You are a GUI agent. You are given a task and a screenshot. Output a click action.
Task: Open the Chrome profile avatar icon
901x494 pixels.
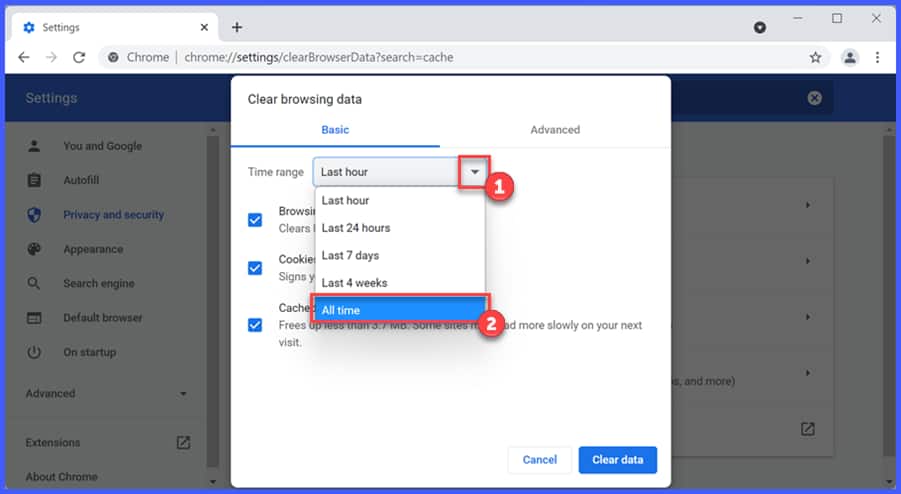click(x=850, y=57)
